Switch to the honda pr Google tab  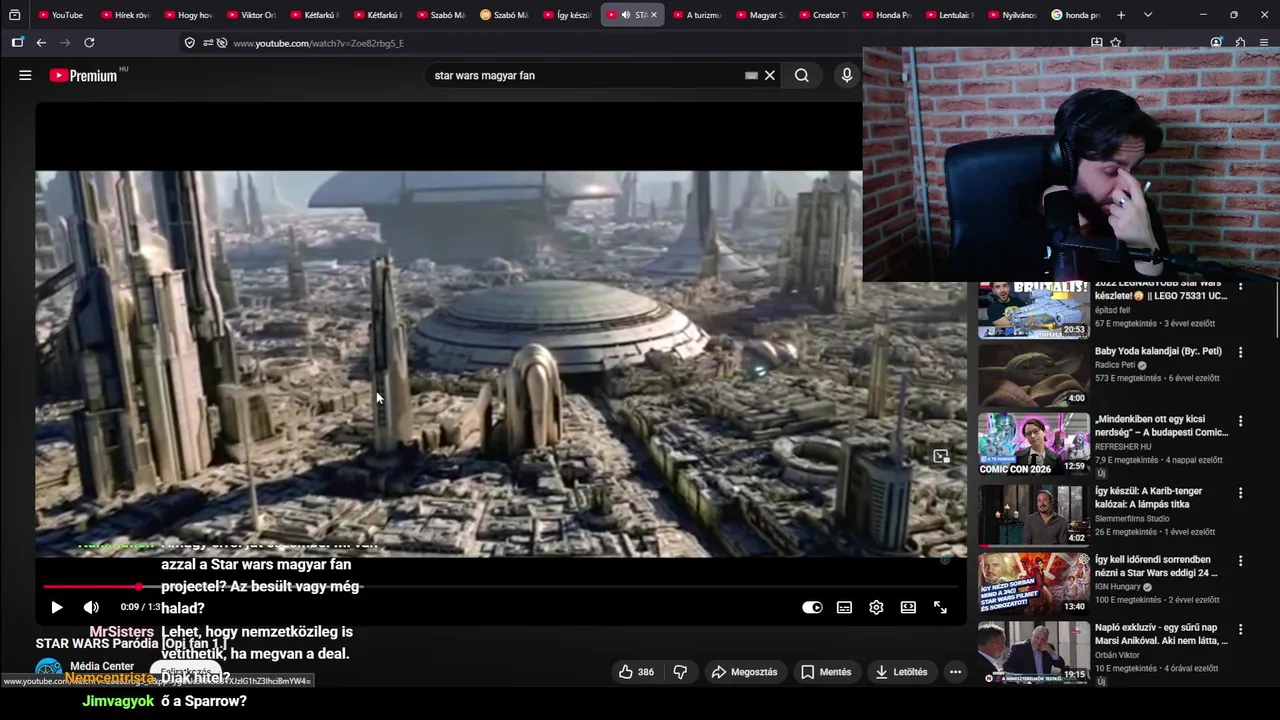1075,15
